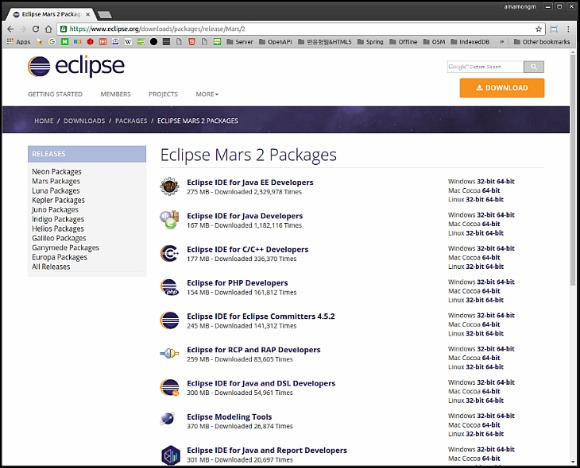580x468 pixels.
Task: Open the Offline bookmarks folder
Action: point(403,42)
